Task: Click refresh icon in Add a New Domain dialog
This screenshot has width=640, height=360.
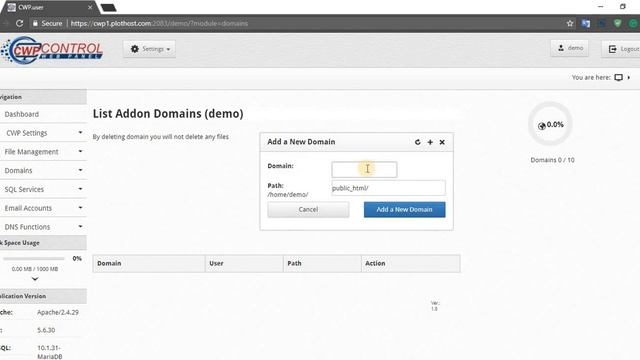Action: coord(418,142)
